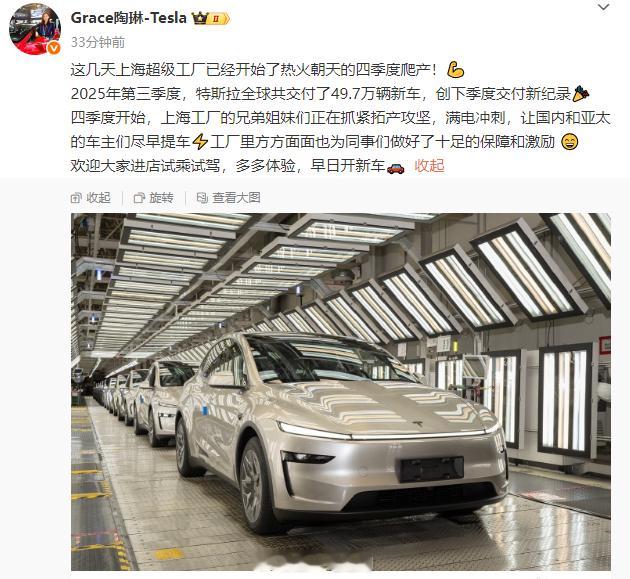
Task: Click the collapse image icon beside 收起
Action: coord(76,198)
